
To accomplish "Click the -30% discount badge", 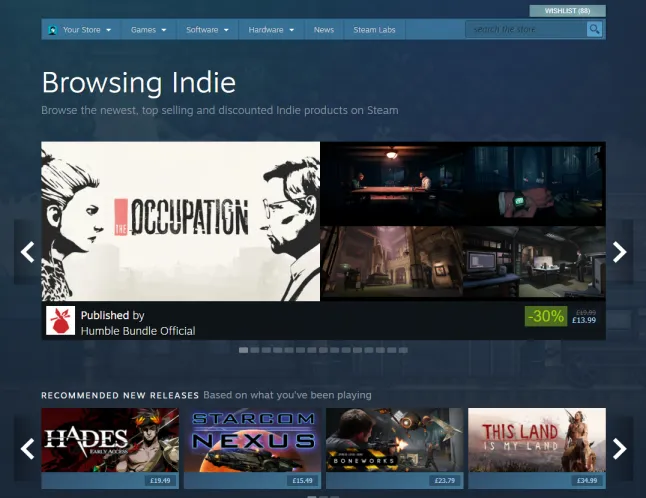I will coord(546,316).
